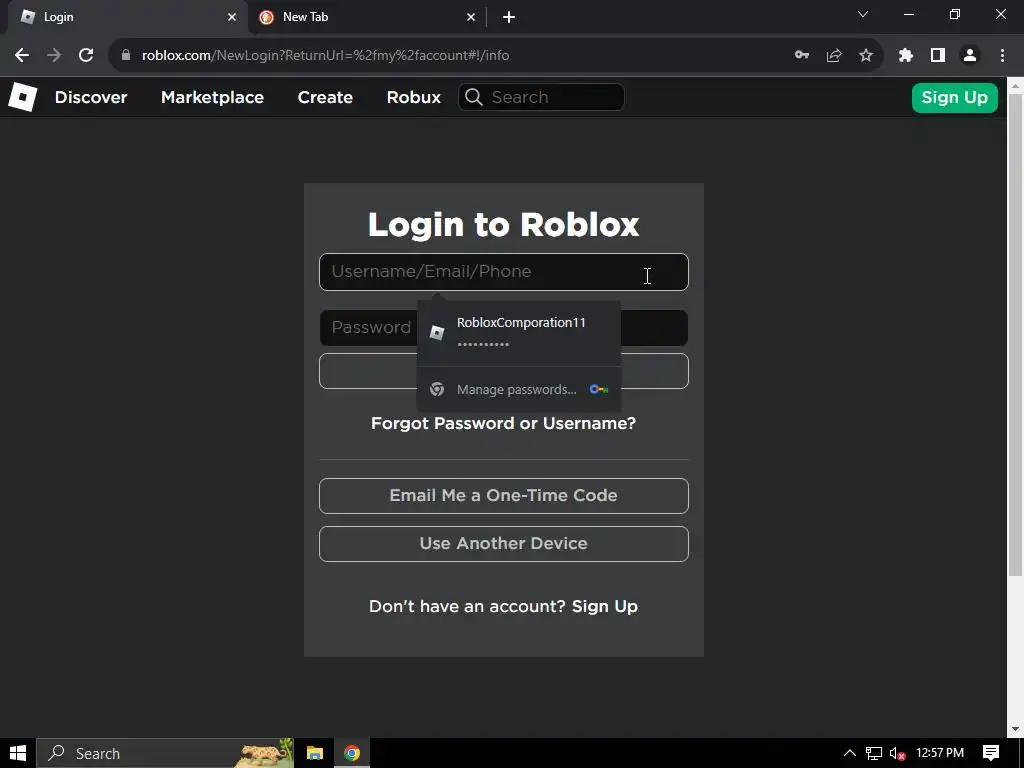This screenshot has height=768, width=1024.
Task: Open the Extensions puzzle icon
Action: [906, 55]
